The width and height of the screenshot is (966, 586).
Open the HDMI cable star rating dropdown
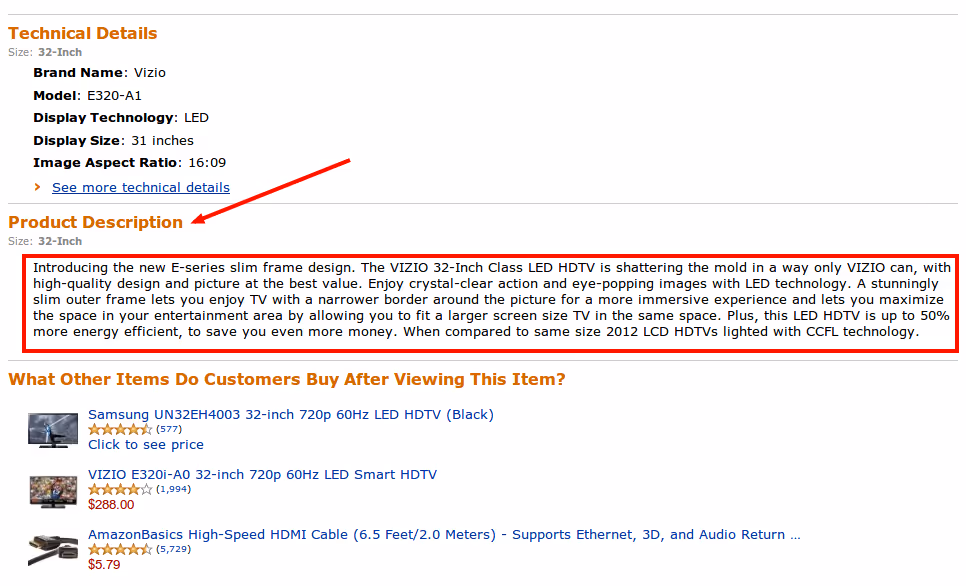pos(120,549)
